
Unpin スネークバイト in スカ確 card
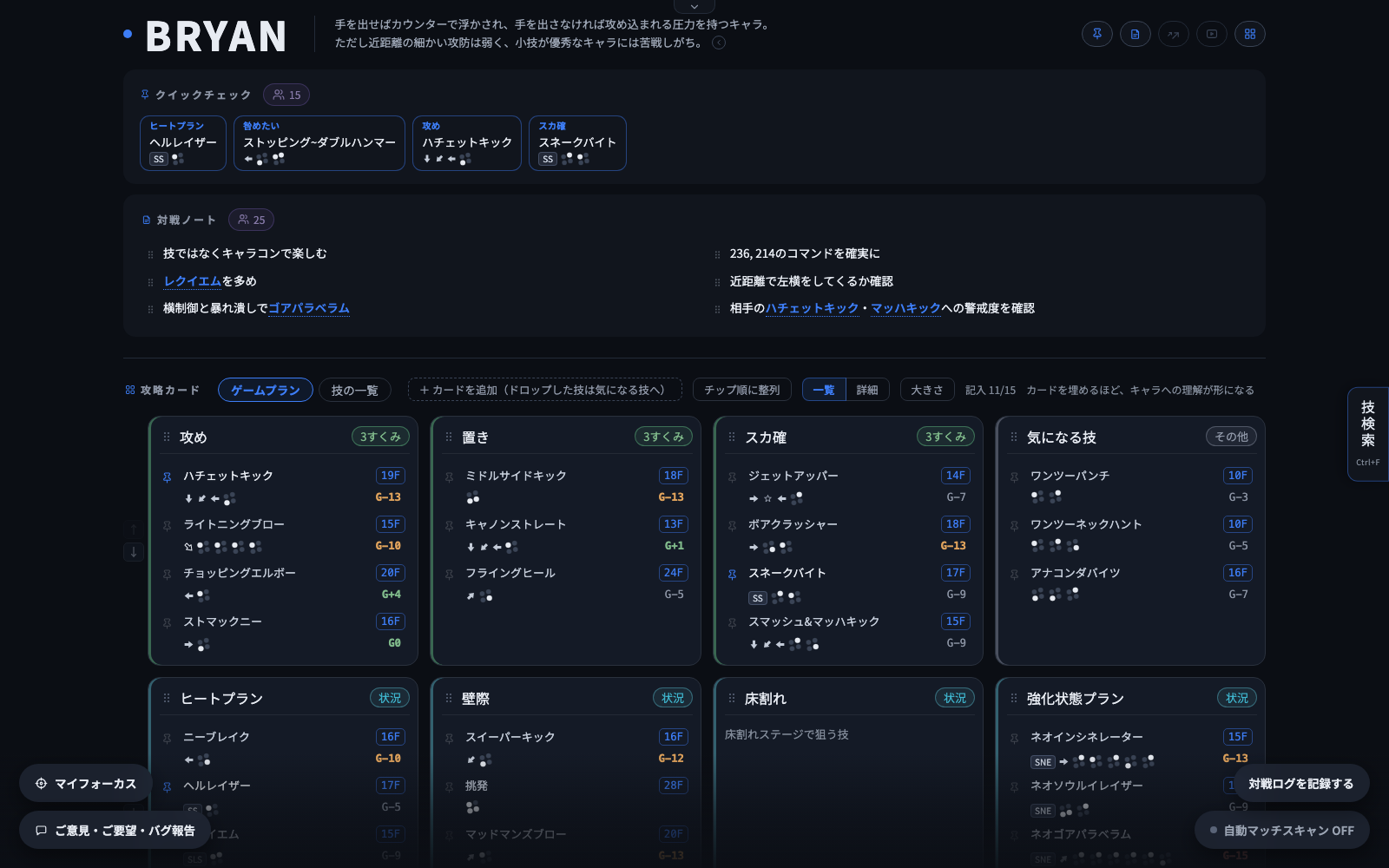(732, 575)
